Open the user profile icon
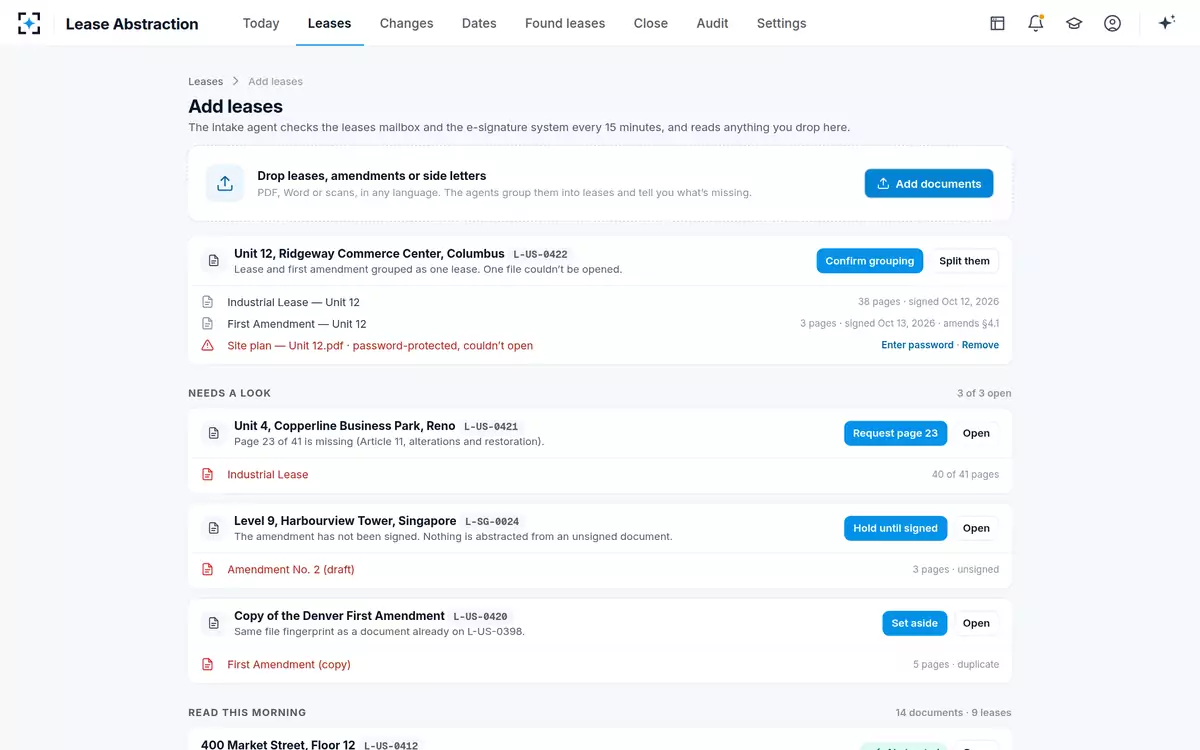 [x=1112, y=23]
